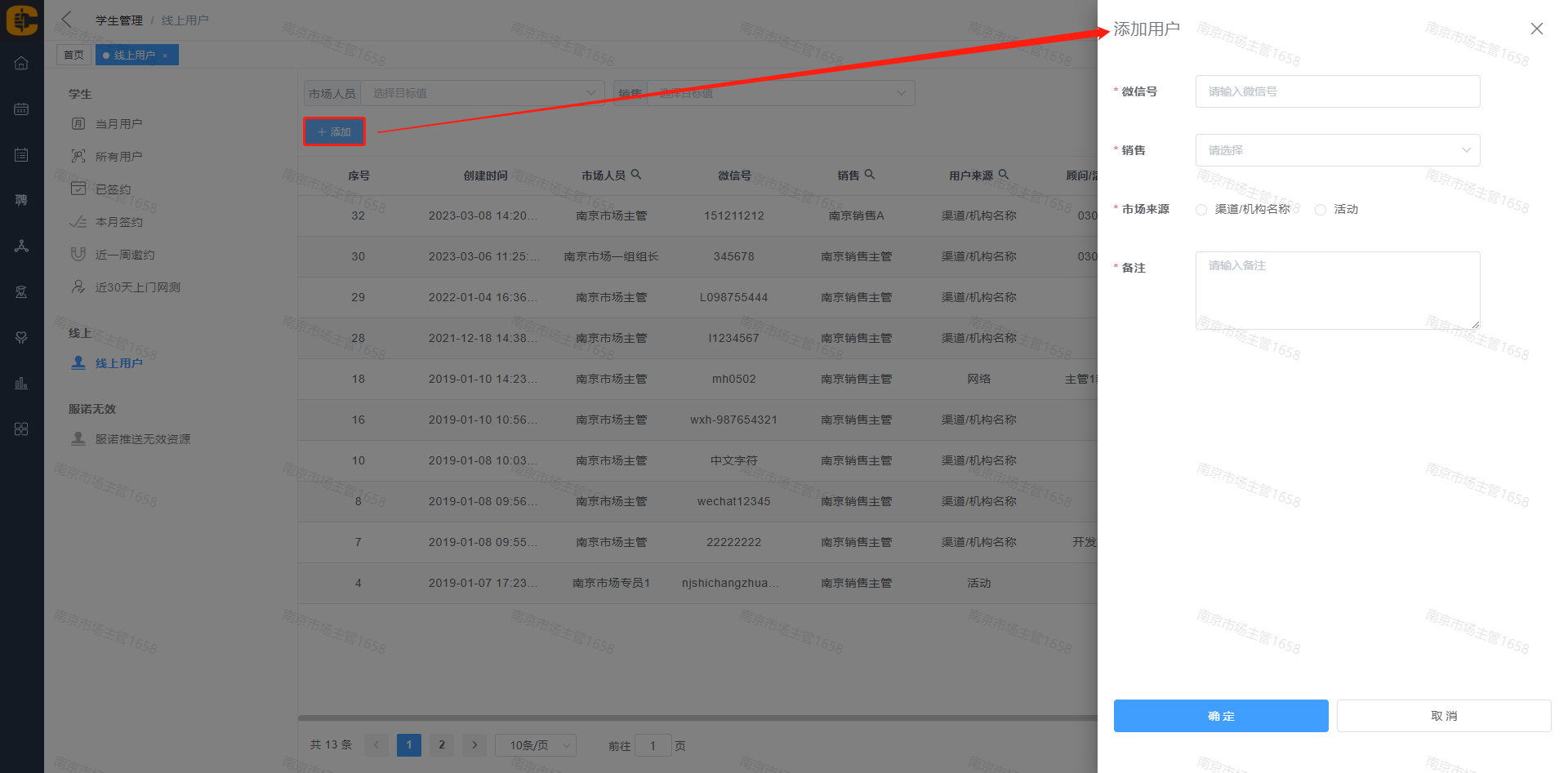This screenshot has height=773, width=1568.
Task: Click the home icon in left sidebar
Action: click(x=21, y=64)
